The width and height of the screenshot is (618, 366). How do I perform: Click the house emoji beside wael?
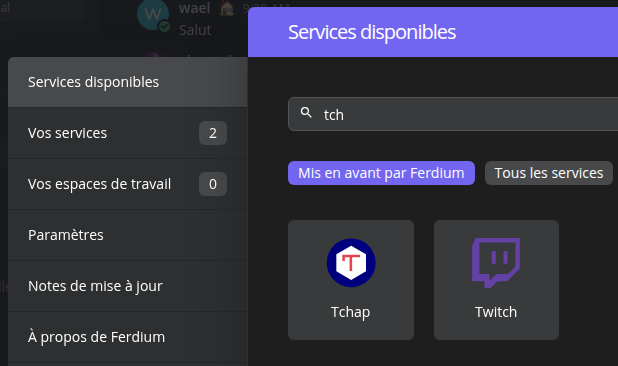227,8
